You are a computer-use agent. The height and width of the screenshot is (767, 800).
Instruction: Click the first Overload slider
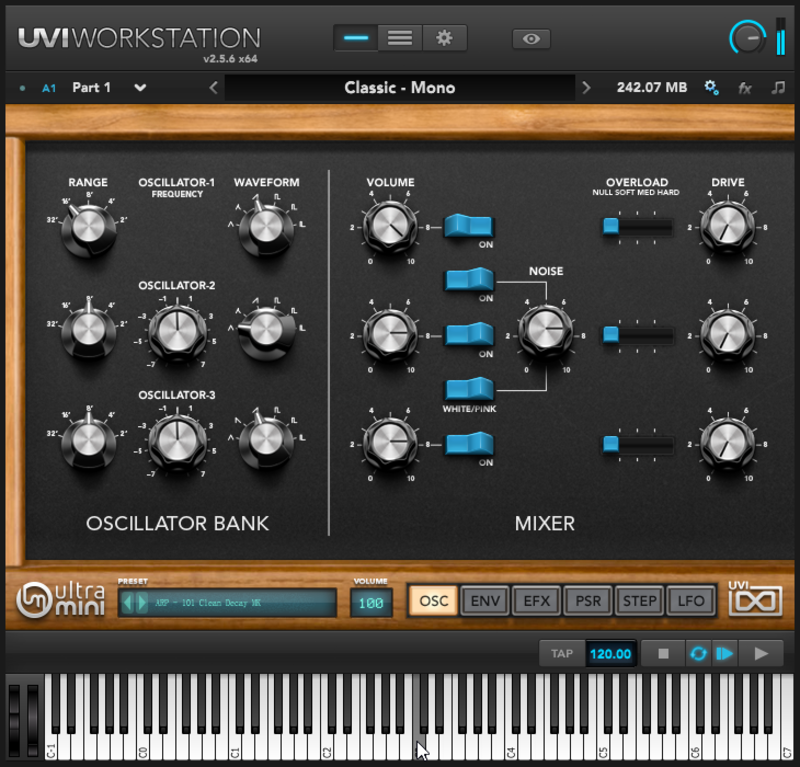pos(638,227)
